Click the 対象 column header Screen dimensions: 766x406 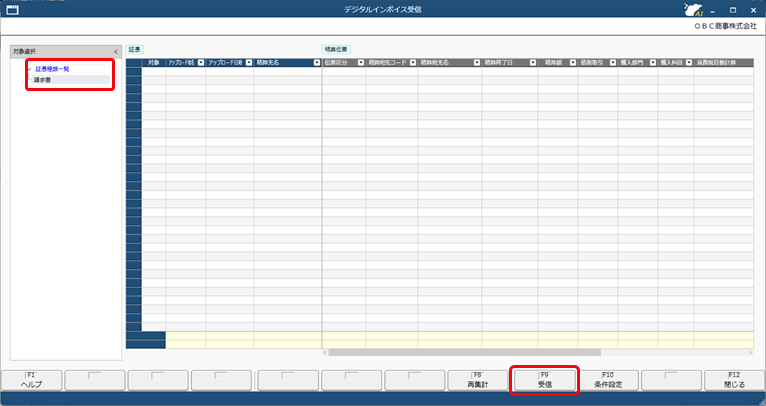coord(153,62)
